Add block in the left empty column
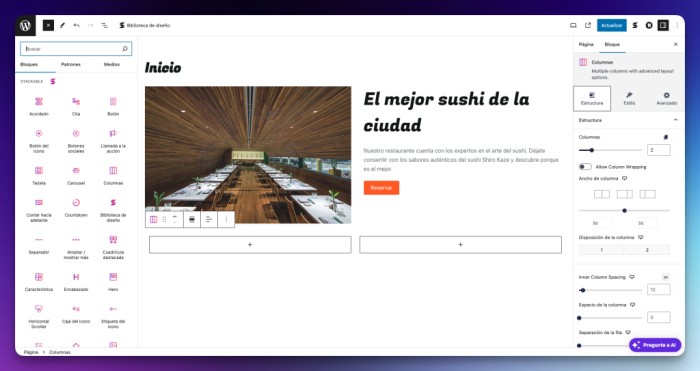Viewport: 700px width, 371px height. pyautogui.click(x=250, y=245)
